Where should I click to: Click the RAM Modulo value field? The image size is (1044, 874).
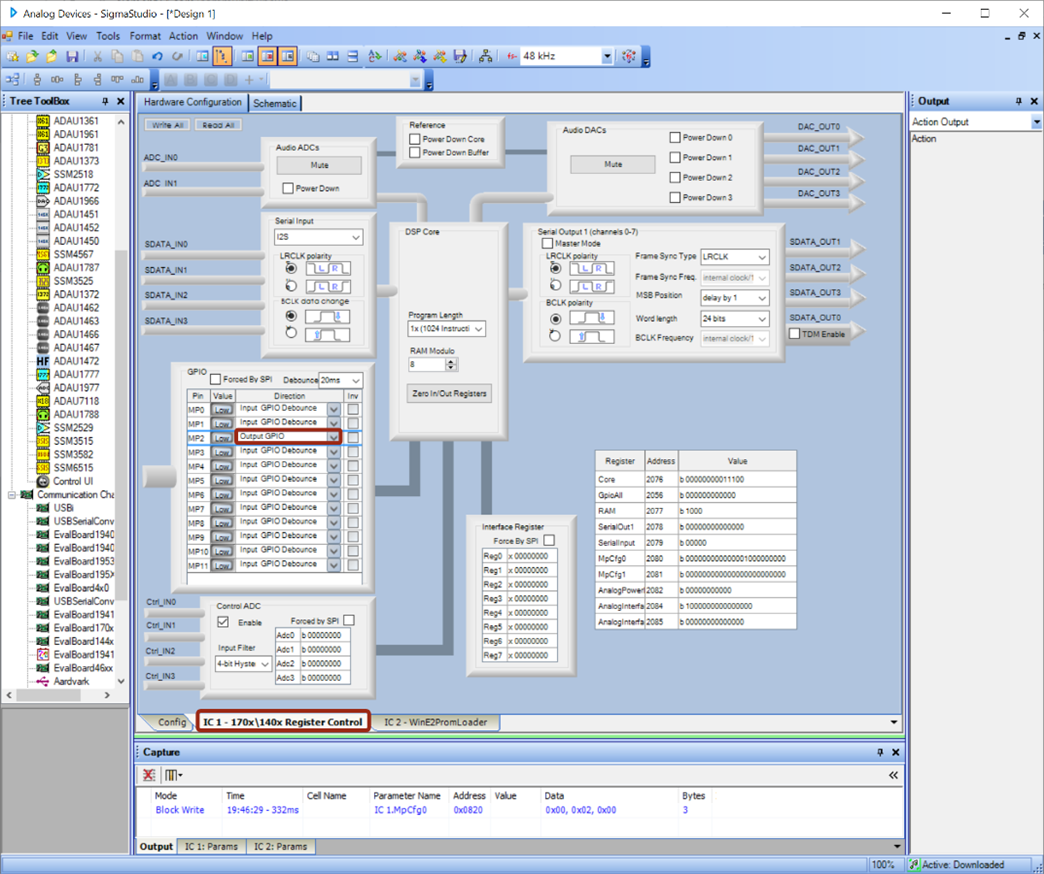[x=426, y=365]
